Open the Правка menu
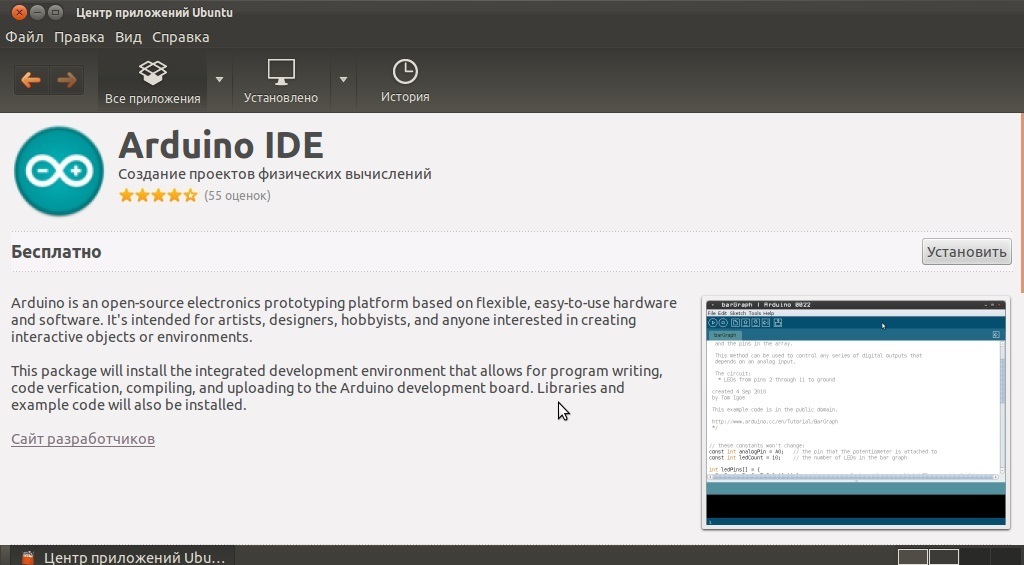1024x565 pixels. pos(79,37)
